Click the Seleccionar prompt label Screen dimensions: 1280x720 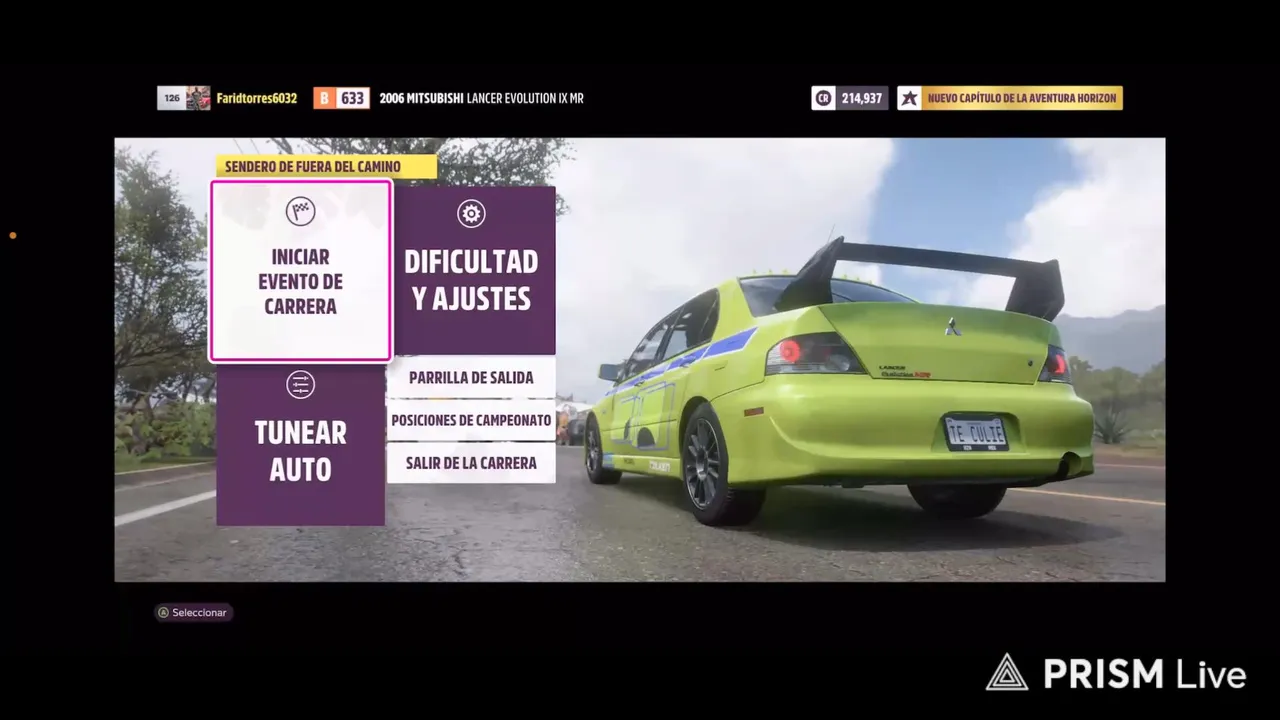click(x=199, y=612)
